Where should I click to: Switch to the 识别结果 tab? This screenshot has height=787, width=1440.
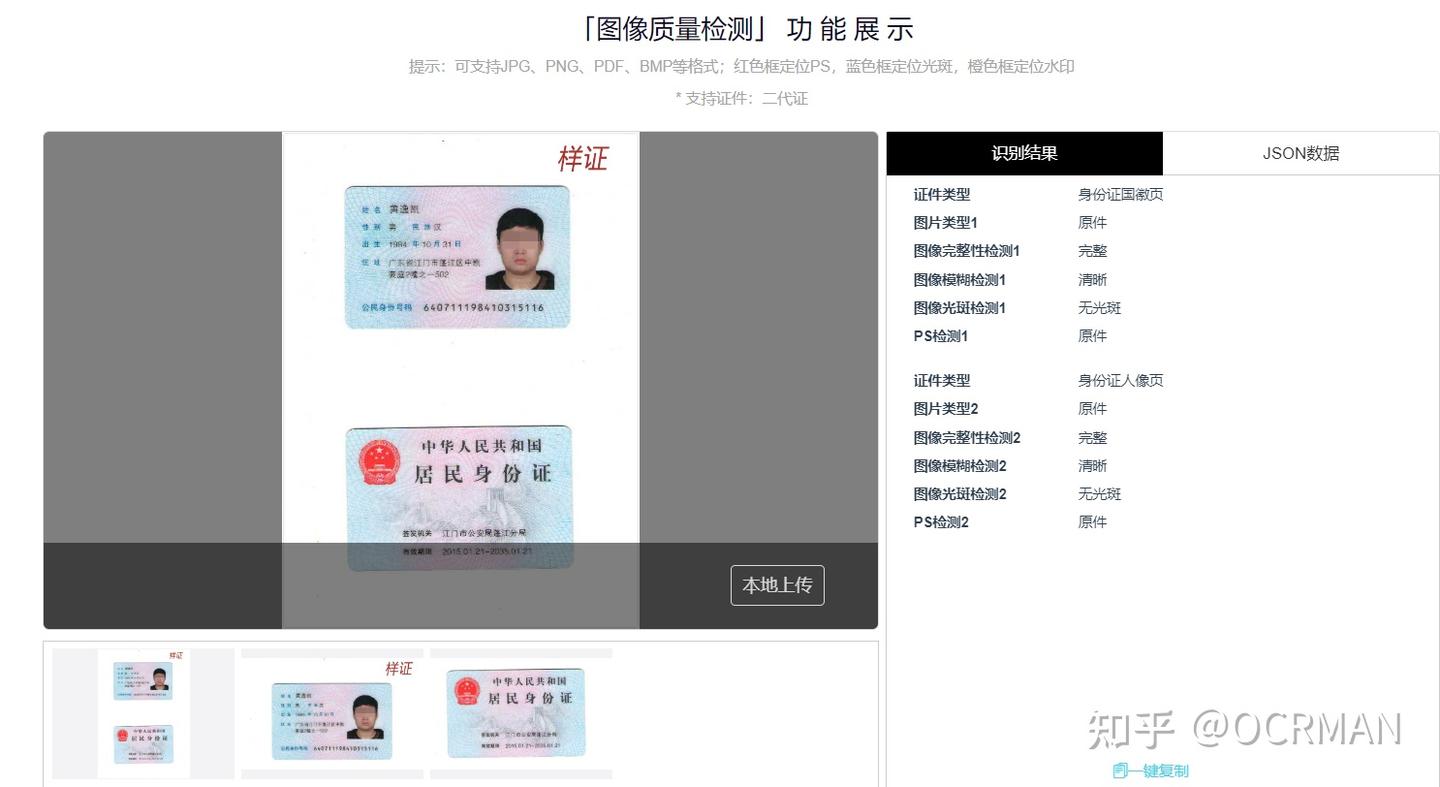click(x=1024, y=153)
